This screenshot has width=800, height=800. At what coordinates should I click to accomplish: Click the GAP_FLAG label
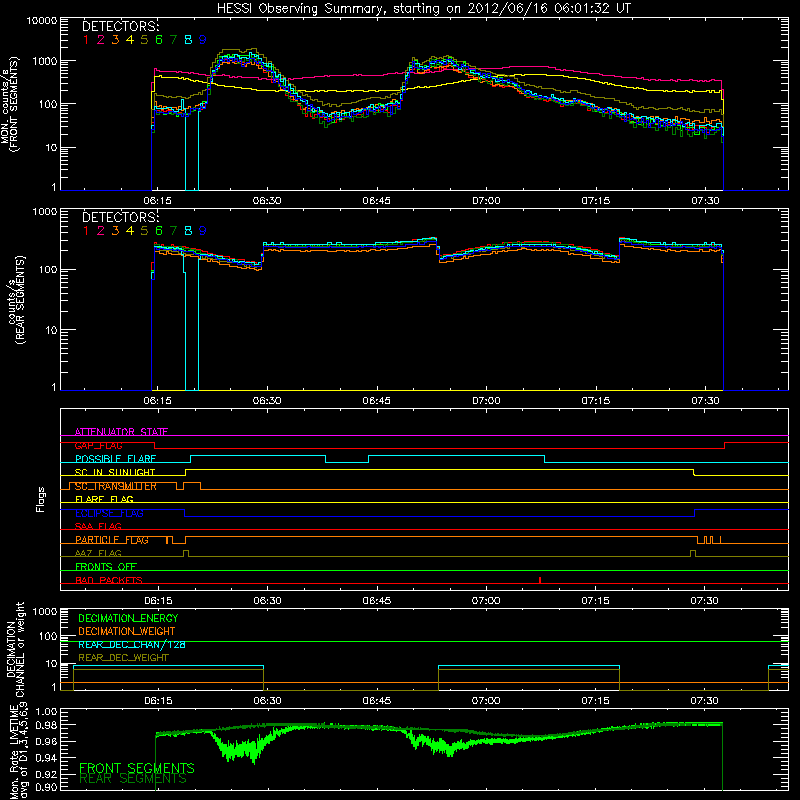tap(98, 445)
